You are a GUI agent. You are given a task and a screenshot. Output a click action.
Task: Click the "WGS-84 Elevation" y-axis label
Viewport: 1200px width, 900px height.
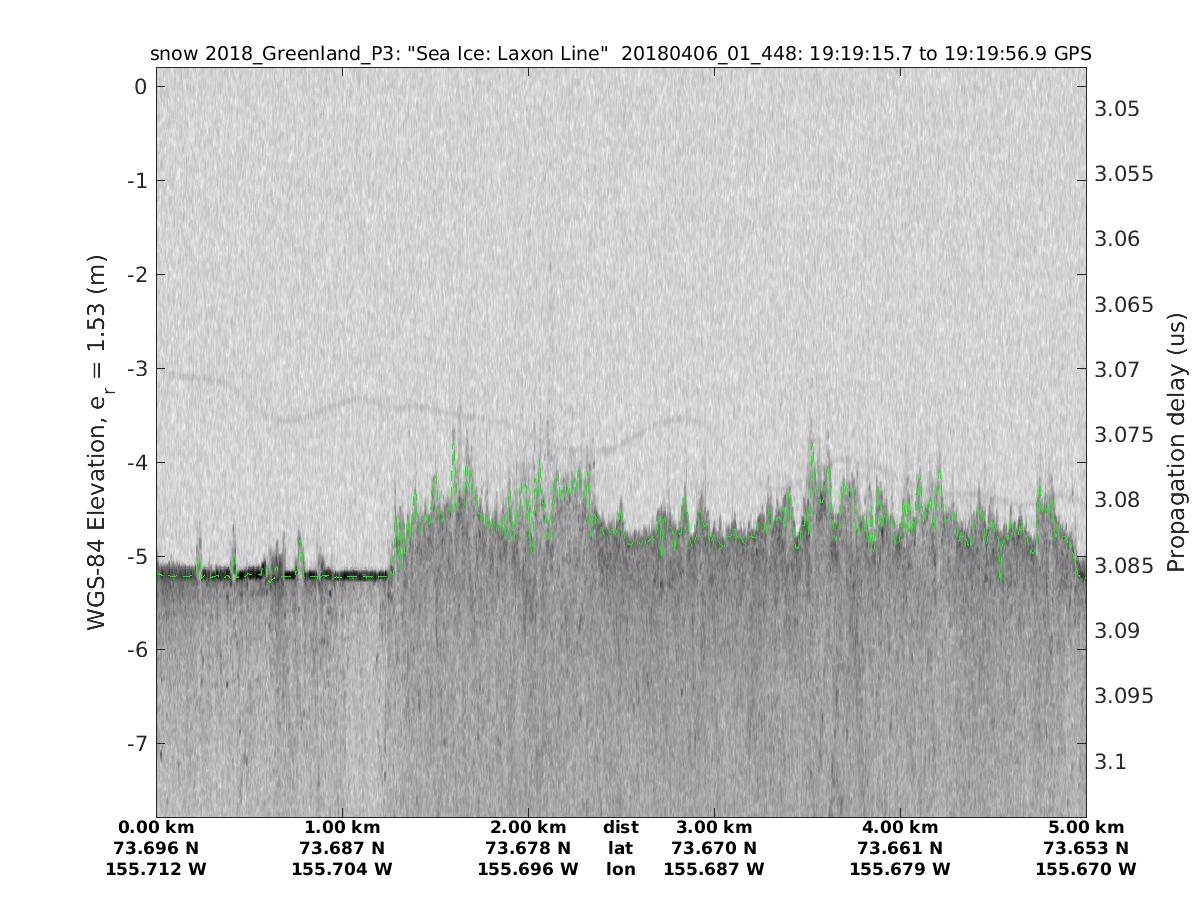click(x=97, y=442)
